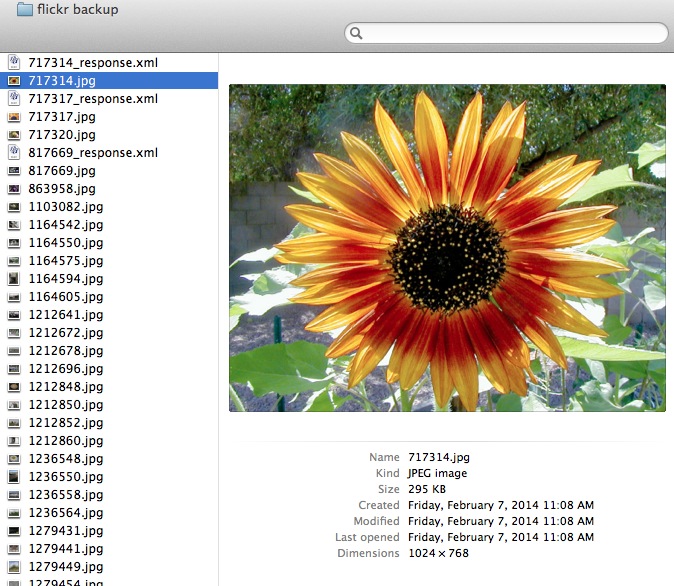Image resolution: width=674 pixels, height=586 pixels.
Task: Select file name 1164550.jpg
Action: [x=66, y=243]
